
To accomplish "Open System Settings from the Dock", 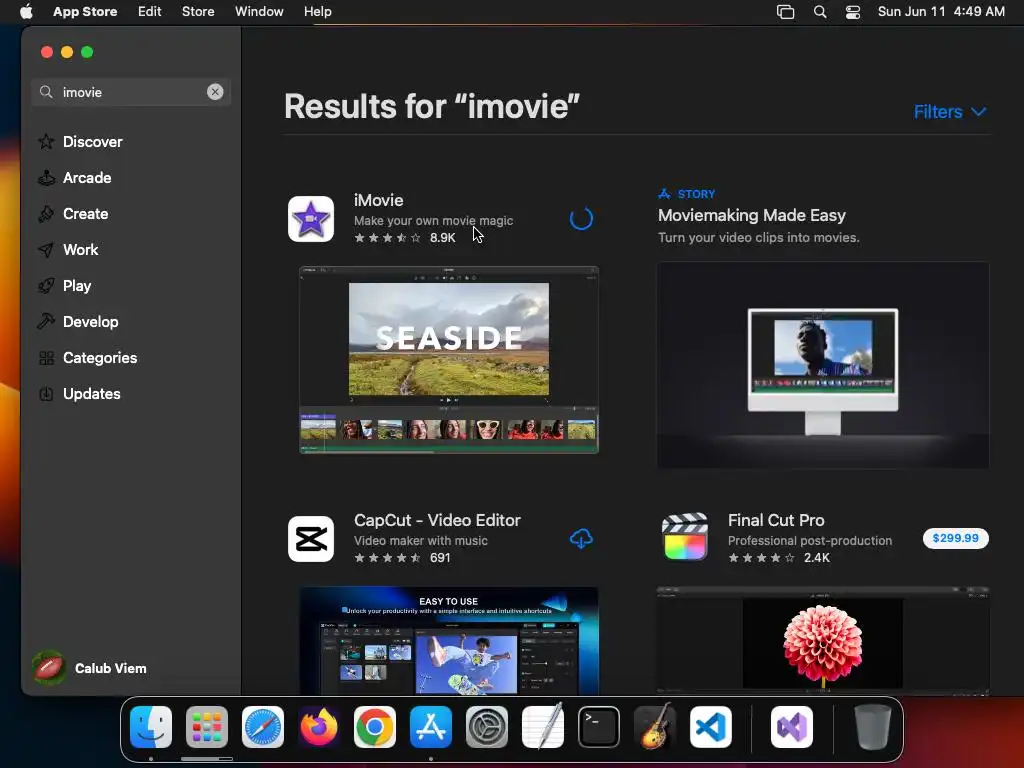I will click(x=487, y=727).
